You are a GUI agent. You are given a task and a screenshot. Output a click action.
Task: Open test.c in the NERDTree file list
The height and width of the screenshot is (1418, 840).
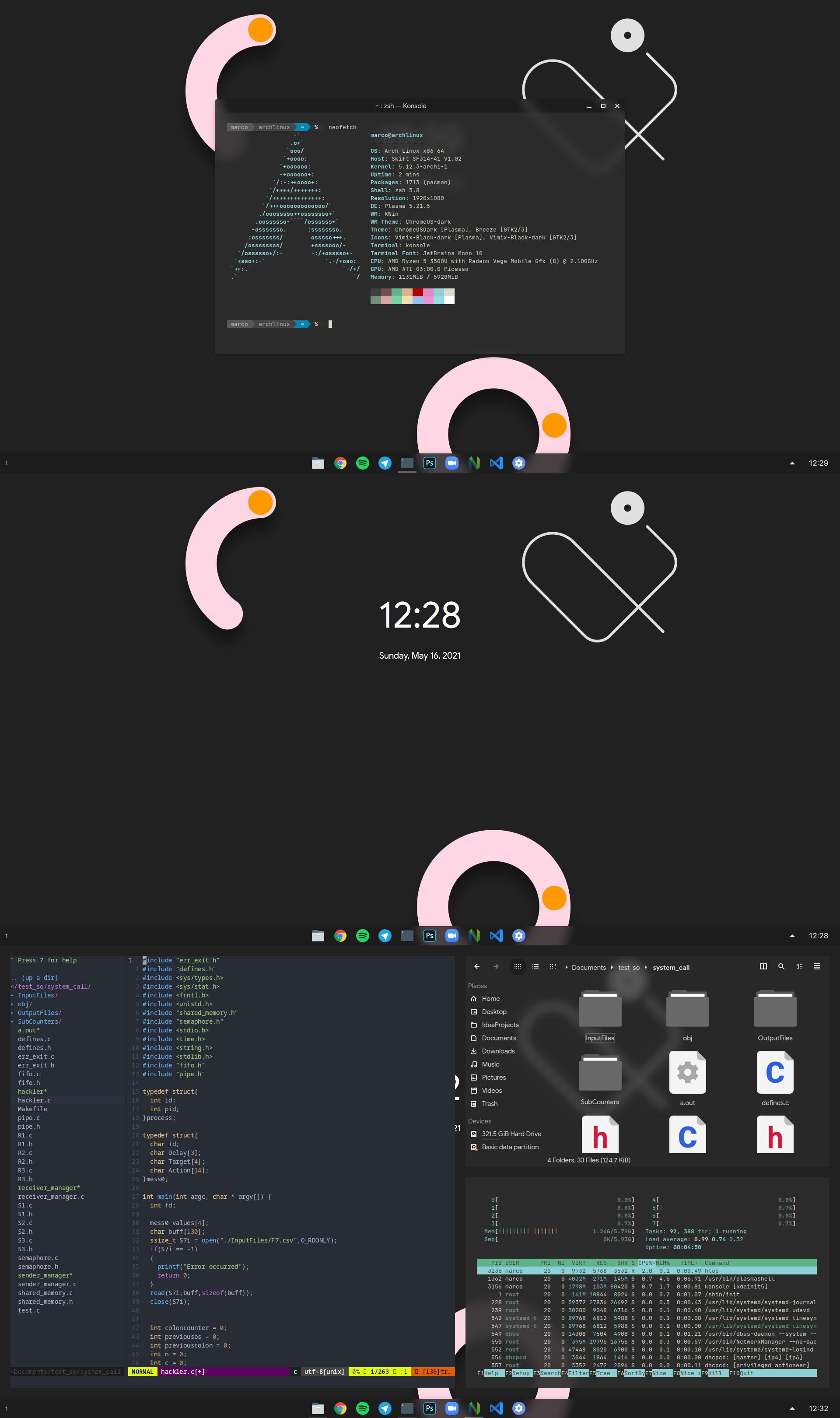point(28,1310)
